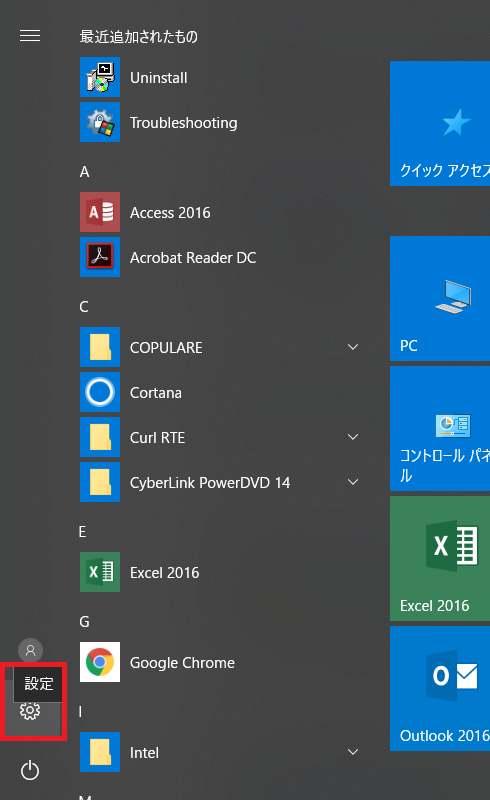Click the letter G group header

tap(84, 621)
